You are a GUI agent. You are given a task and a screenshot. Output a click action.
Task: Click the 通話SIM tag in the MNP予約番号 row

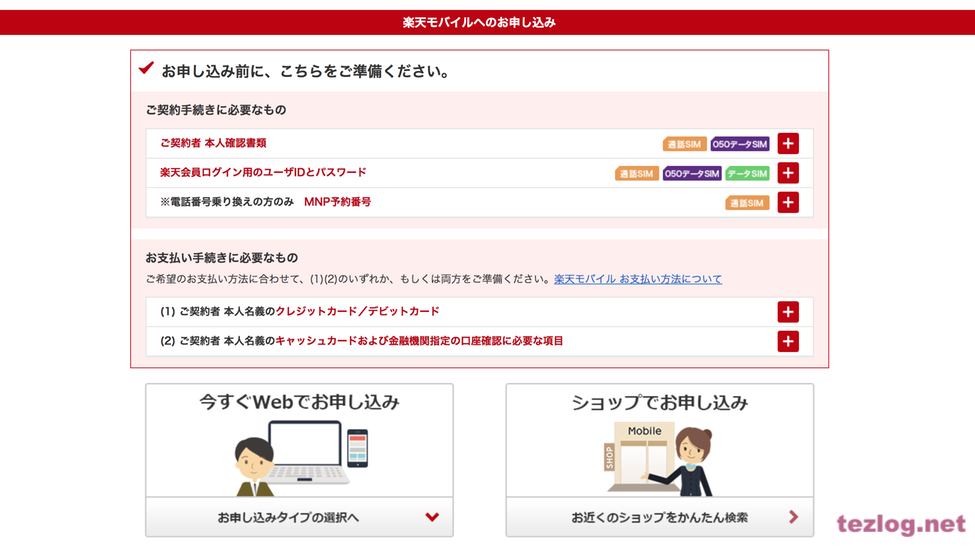(747, 203)
